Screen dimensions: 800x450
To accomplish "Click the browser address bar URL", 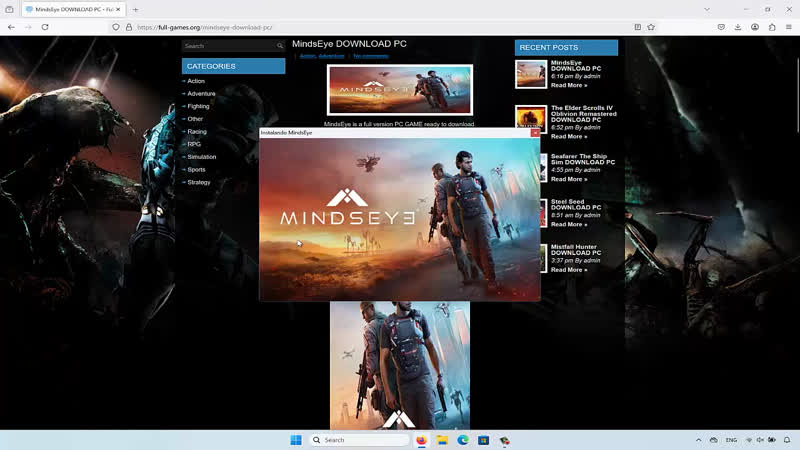I will coord(205,27).
